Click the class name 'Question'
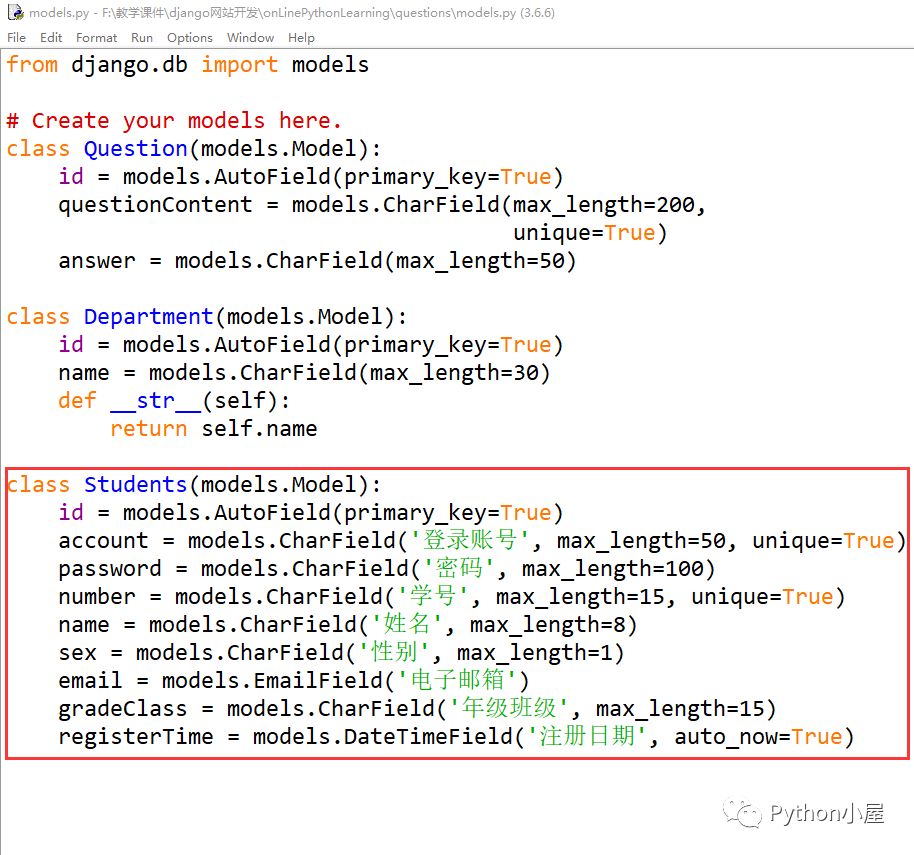The width and height of the screenshot is (914, 855). [135, 149]
